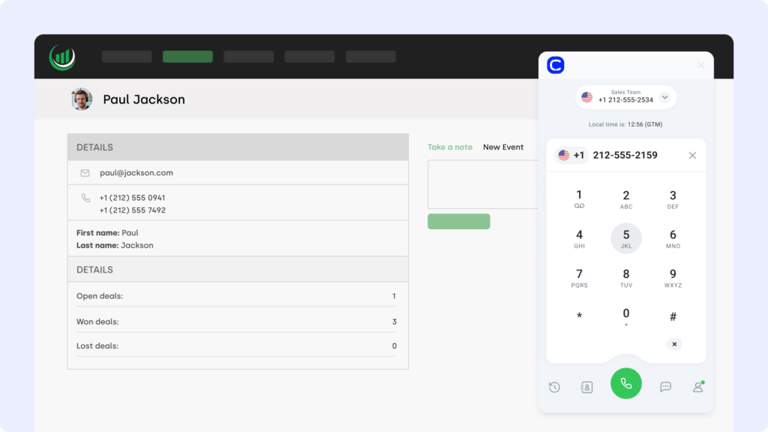Click the green CRM logo
The image size is (768, 432).
pyautogui.click(x=62, y=57)
